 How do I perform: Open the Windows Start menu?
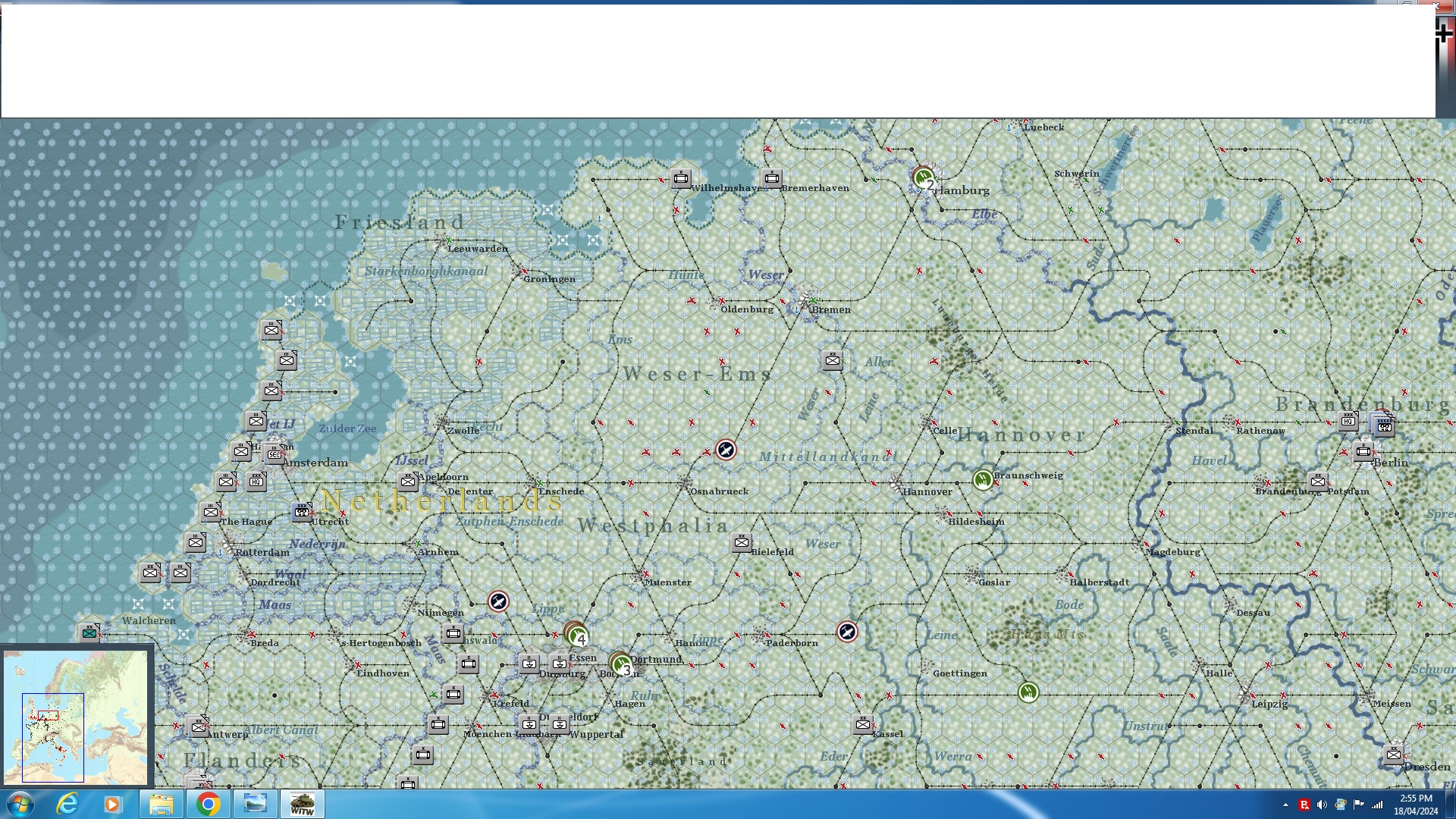coord(20,804)
